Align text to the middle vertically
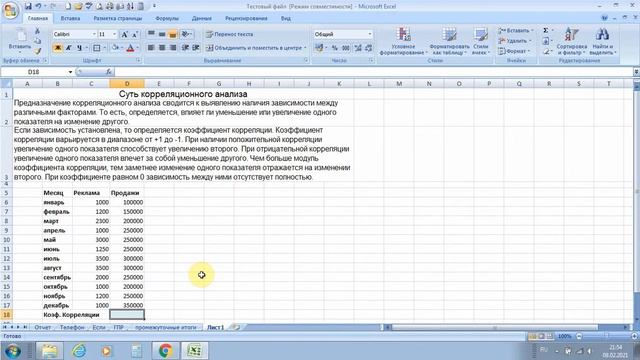The width and height of the screenshot is (640, 360). (x=162, y=34)
